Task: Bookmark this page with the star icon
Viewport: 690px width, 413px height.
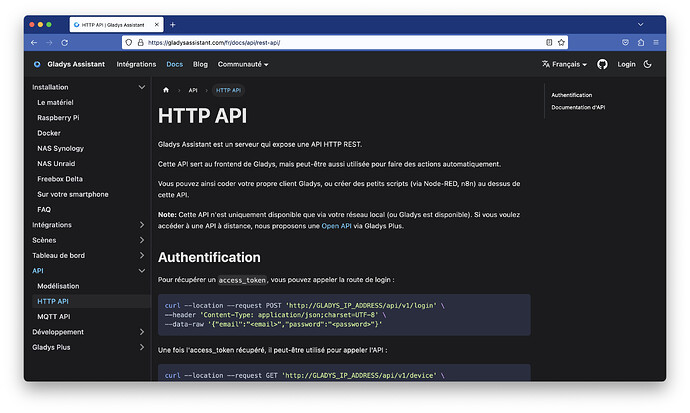Action: [562, 43]
